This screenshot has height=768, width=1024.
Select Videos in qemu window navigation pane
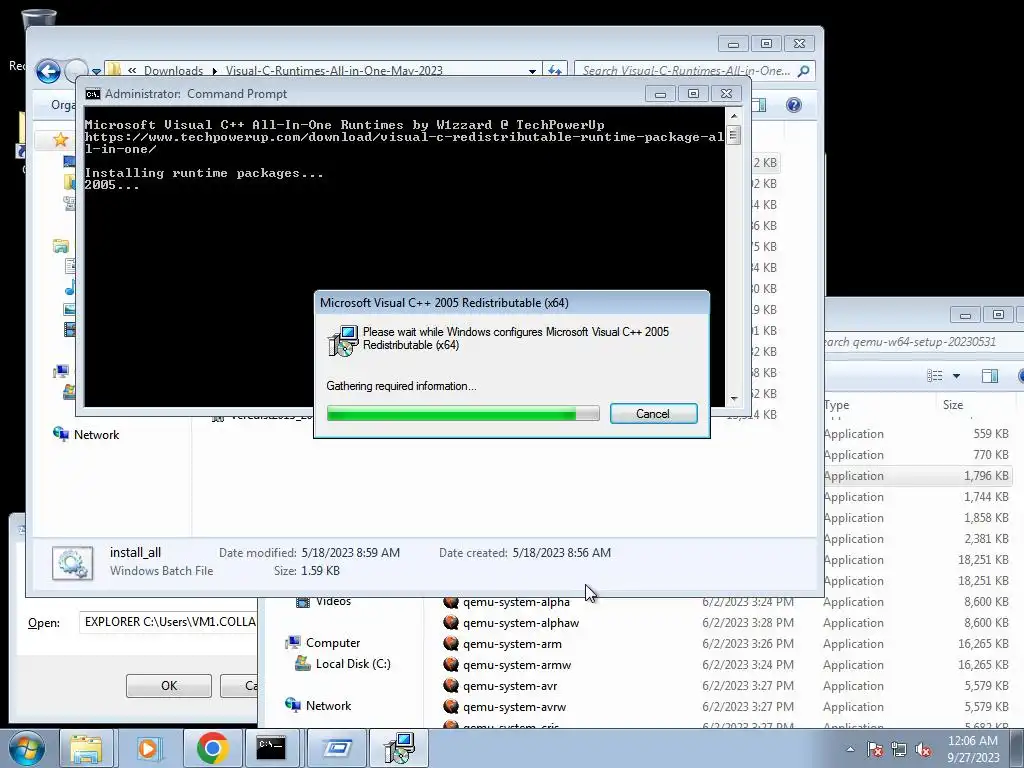click(333, 601)
